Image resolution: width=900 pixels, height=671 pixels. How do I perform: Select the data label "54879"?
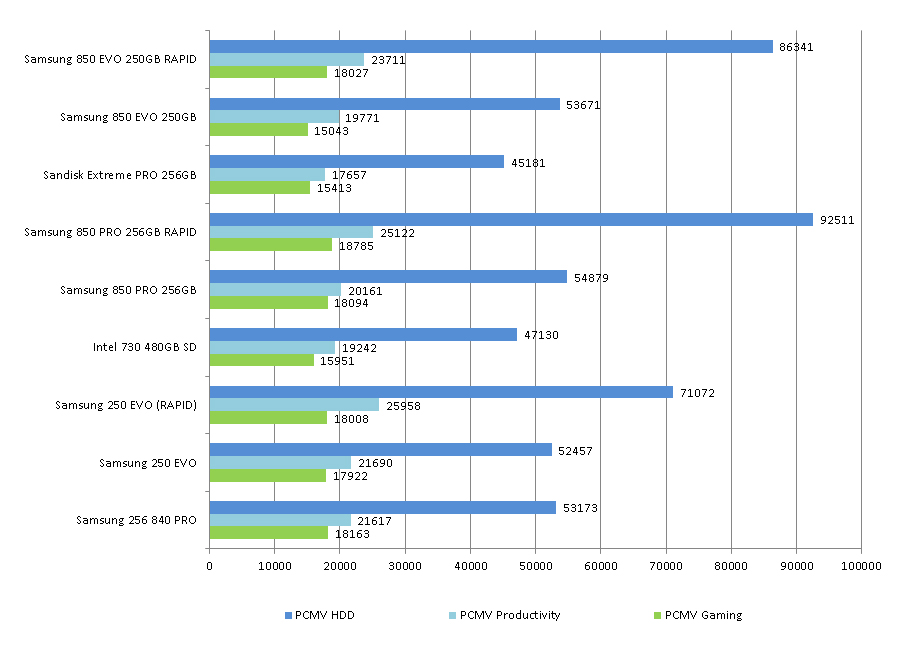click(x=591, y=278)
